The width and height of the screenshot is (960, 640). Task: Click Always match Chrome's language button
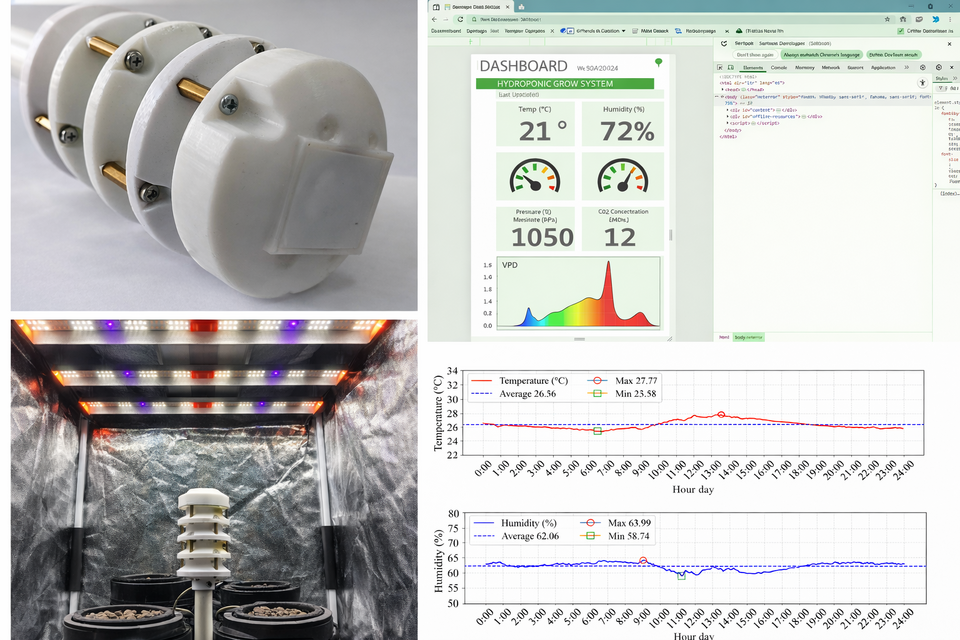coord(822,55)
